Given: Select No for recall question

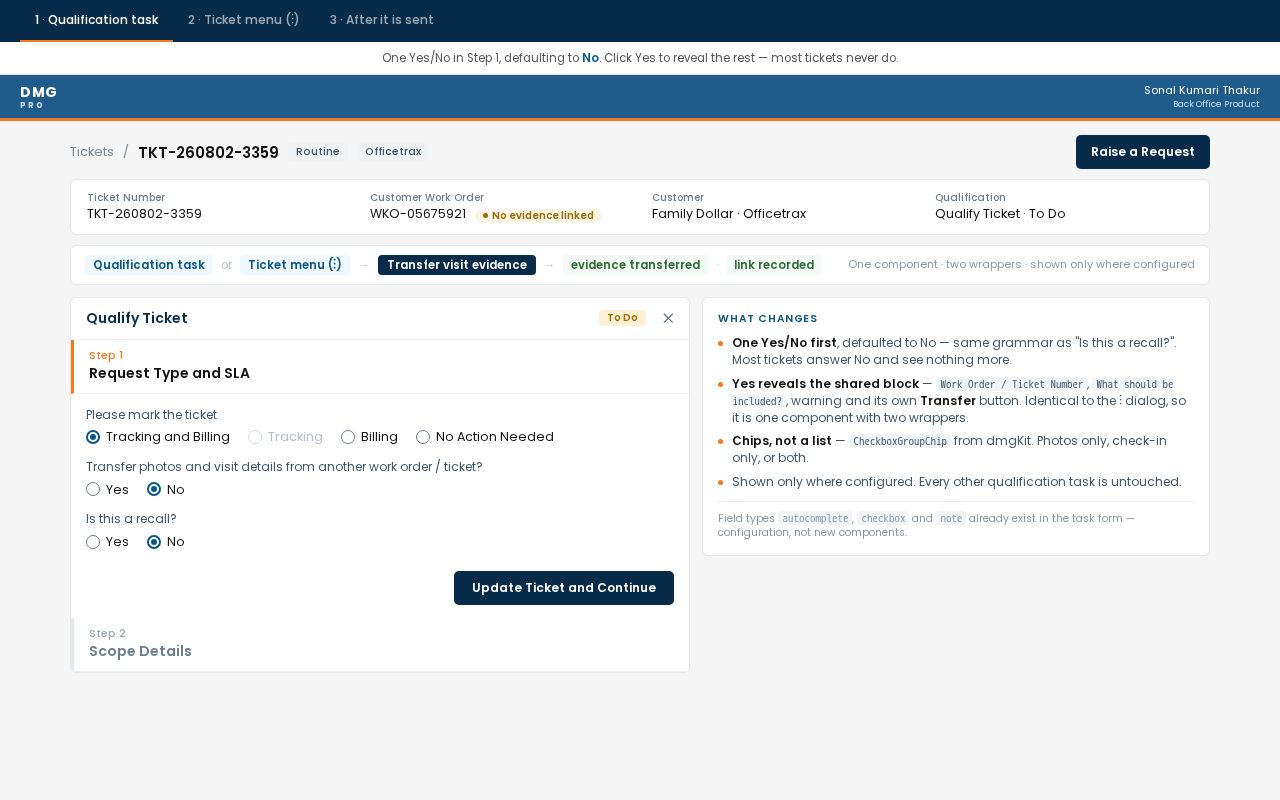Looking at the screenshot, I should click(x=166, y=541).
